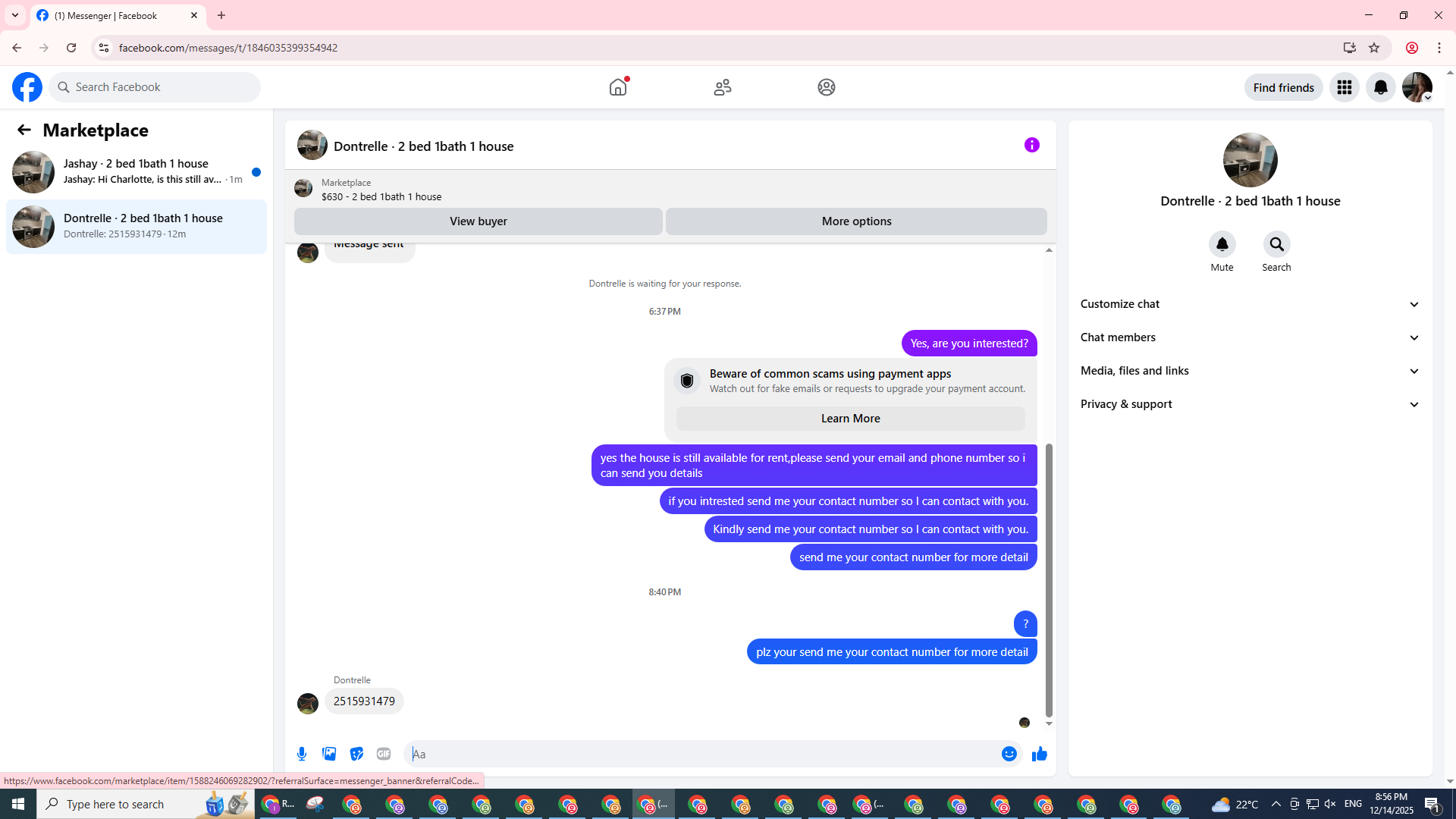This screenshot has width=1456, height=819.
Task: Expand Privacy & support section
Action: click(1249, 404)
